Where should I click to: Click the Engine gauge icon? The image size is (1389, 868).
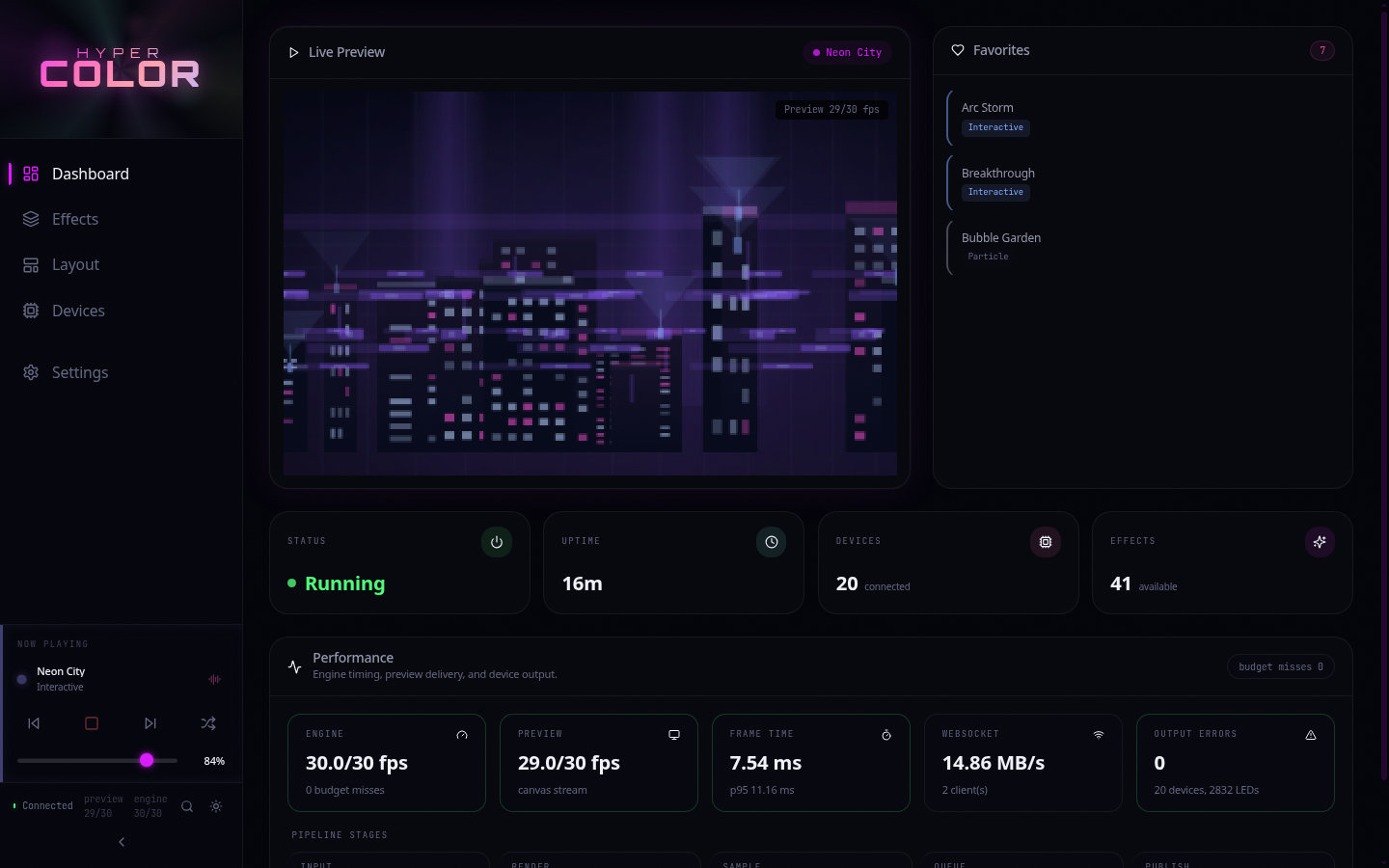462,735
